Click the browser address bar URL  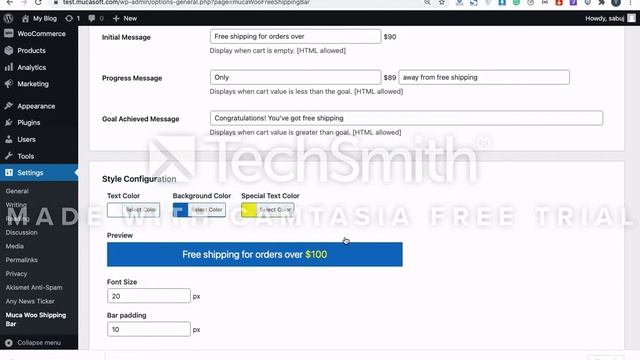point(187,2)
